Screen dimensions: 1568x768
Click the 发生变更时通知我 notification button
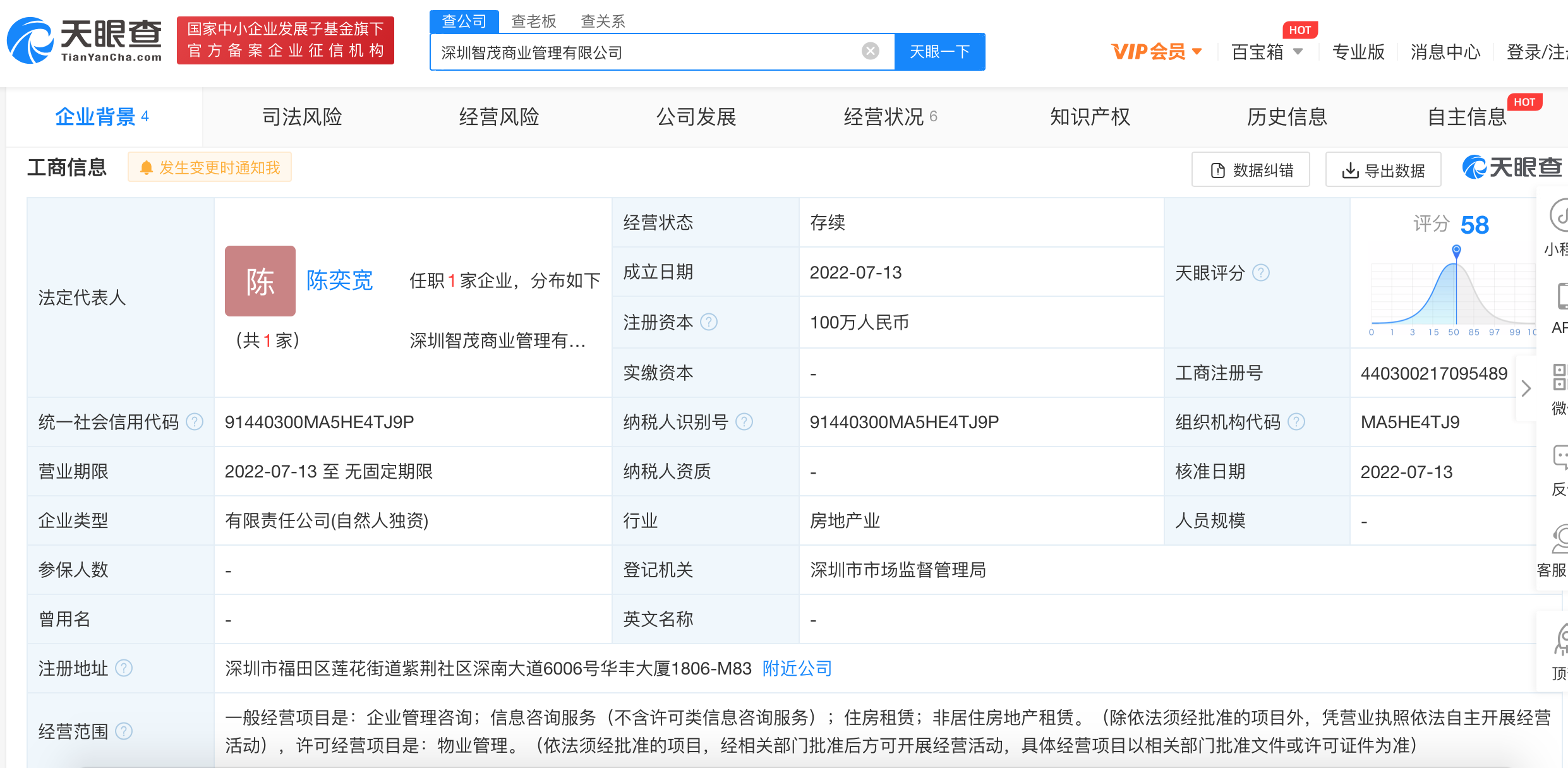pos(210,167)
